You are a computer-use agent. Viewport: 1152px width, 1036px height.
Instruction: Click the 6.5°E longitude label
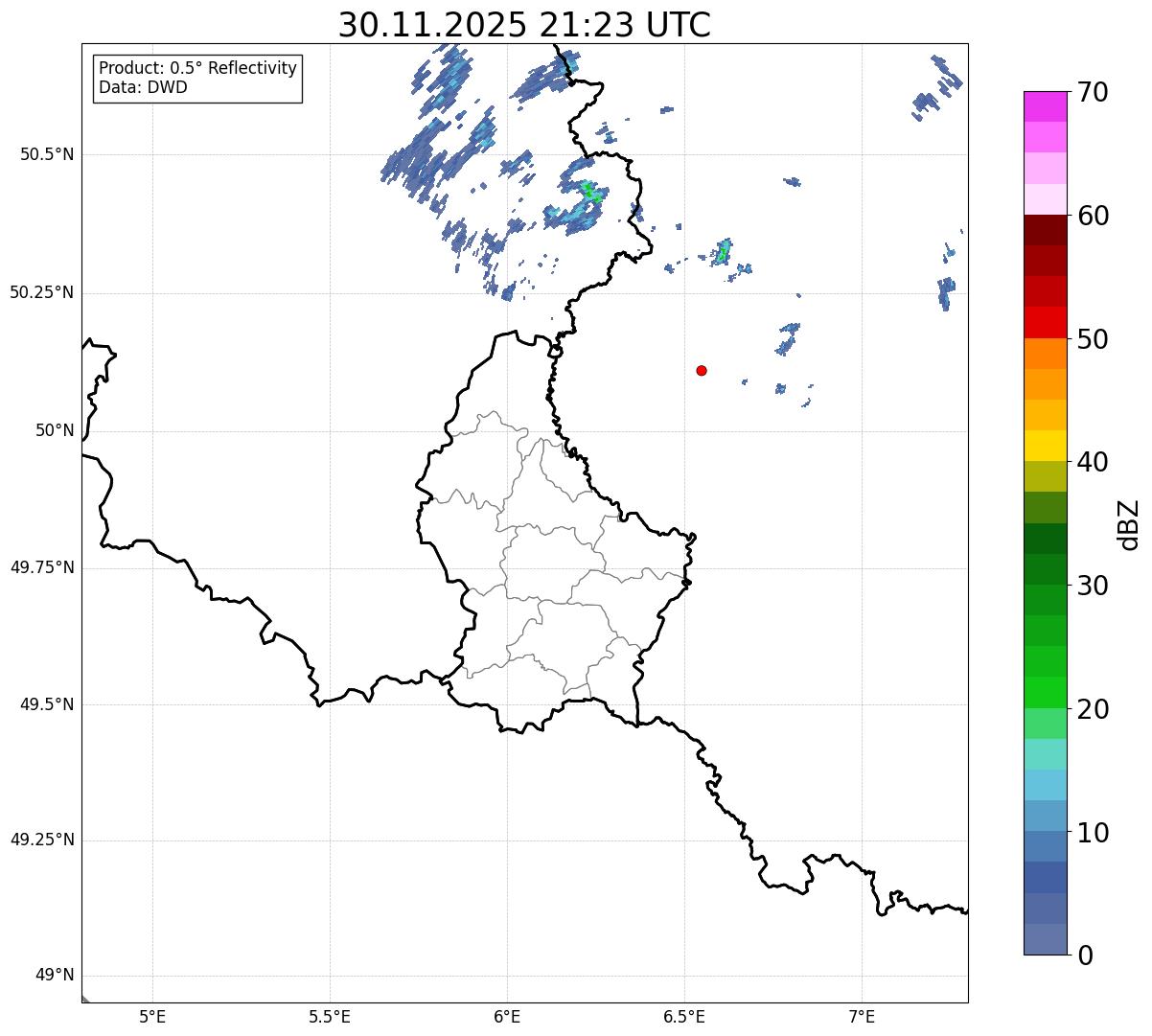click(684, 1016)
